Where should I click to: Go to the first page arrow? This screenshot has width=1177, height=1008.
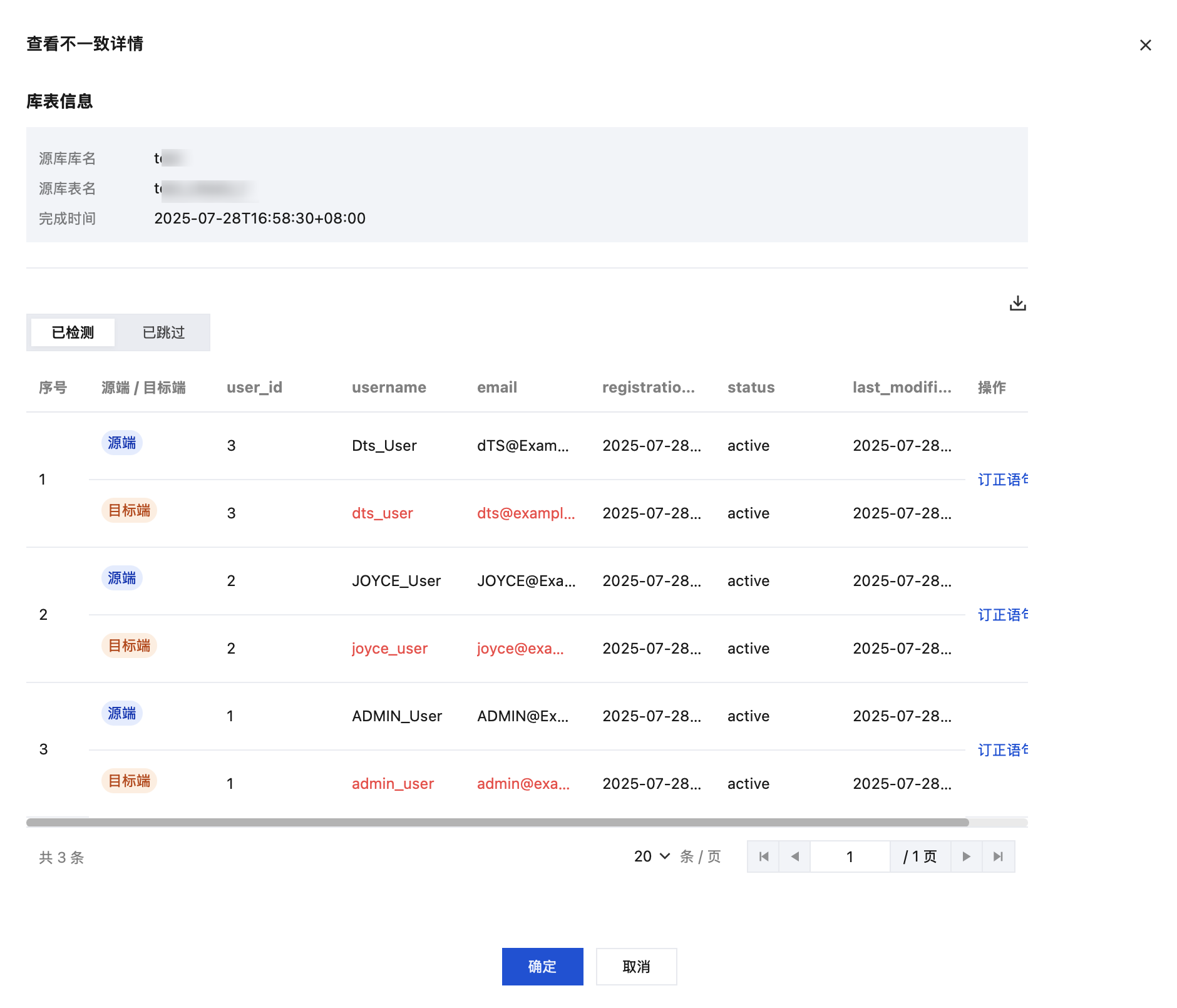[763, 856]
